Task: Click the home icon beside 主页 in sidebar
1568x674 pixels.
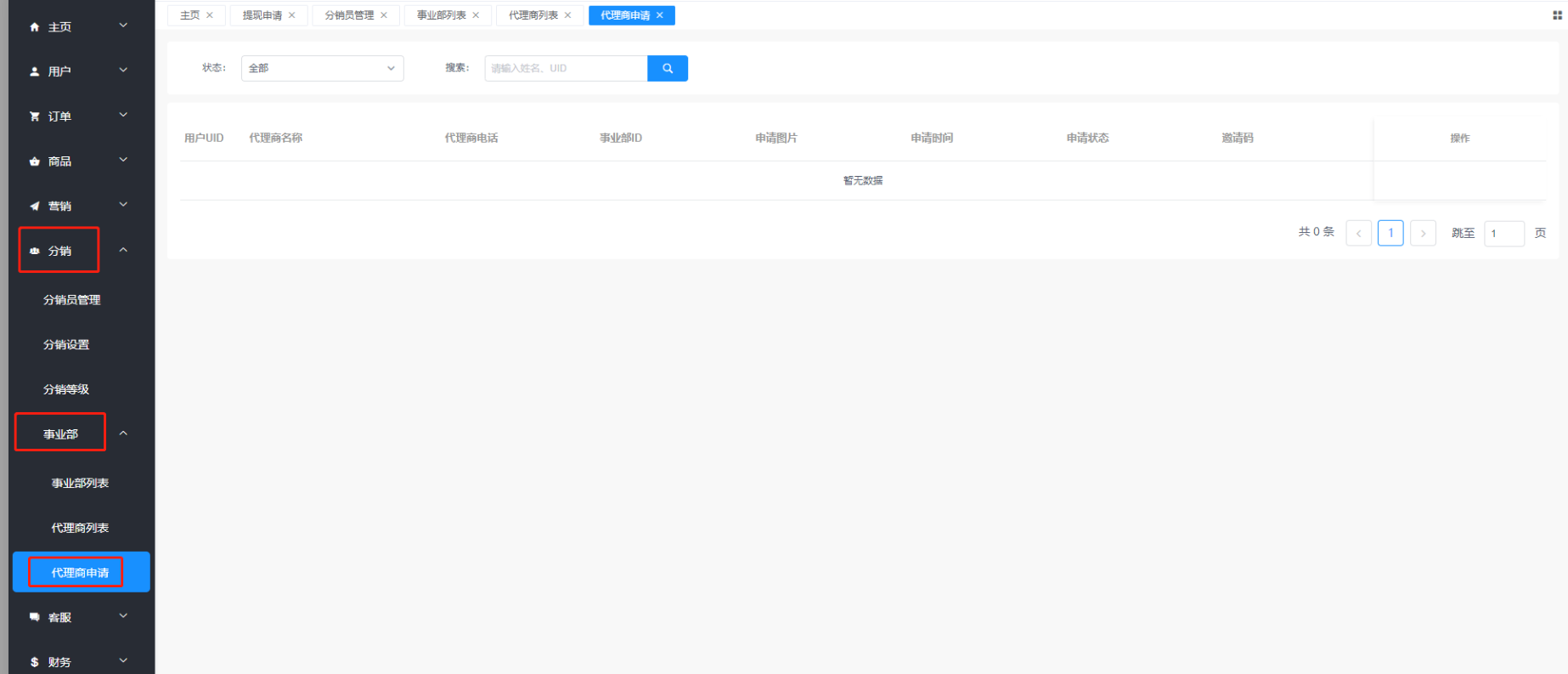Action: coord(35,27)
